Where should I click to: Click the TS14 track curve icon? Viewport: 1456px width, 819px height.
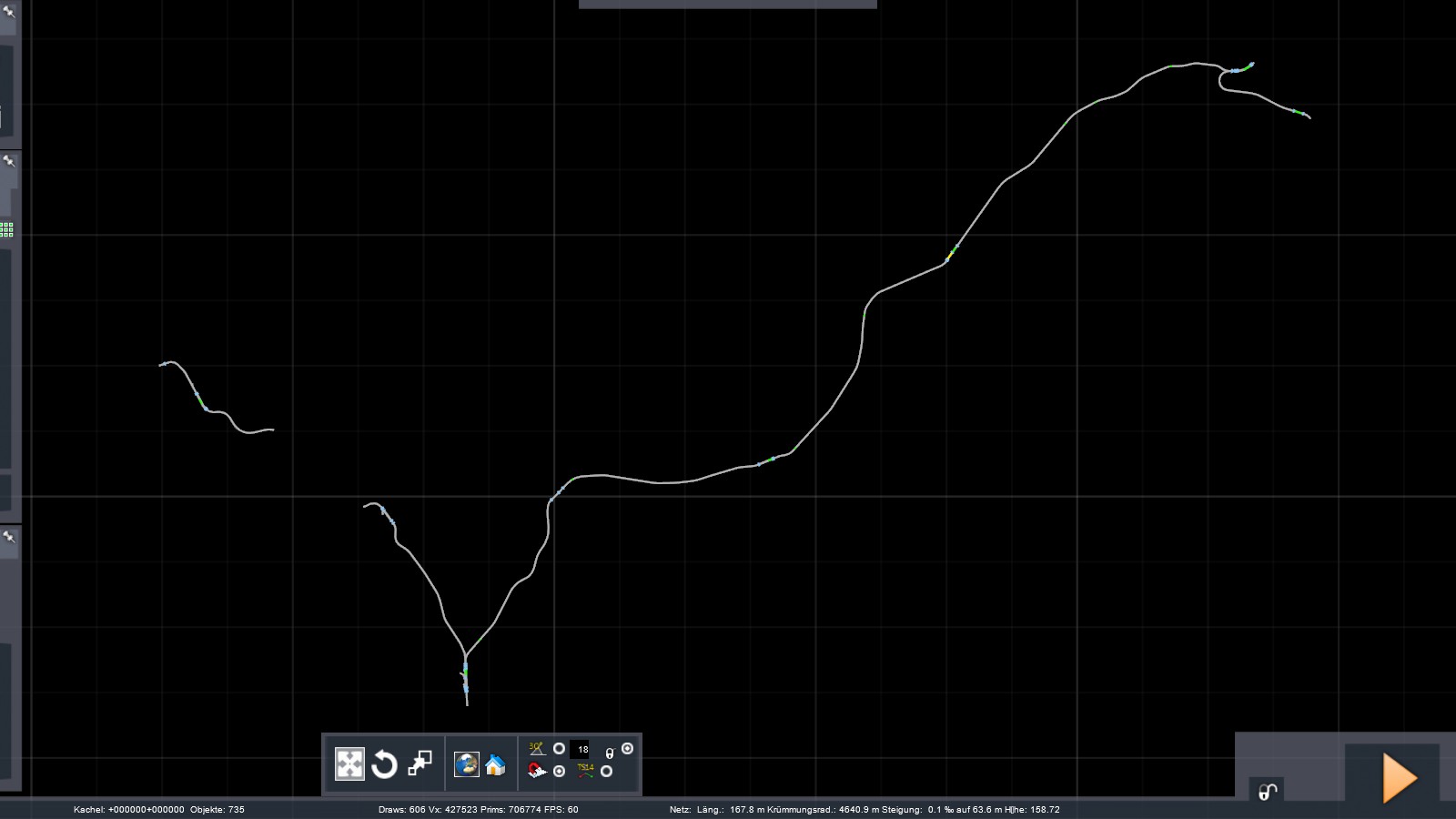click(585, 771)
